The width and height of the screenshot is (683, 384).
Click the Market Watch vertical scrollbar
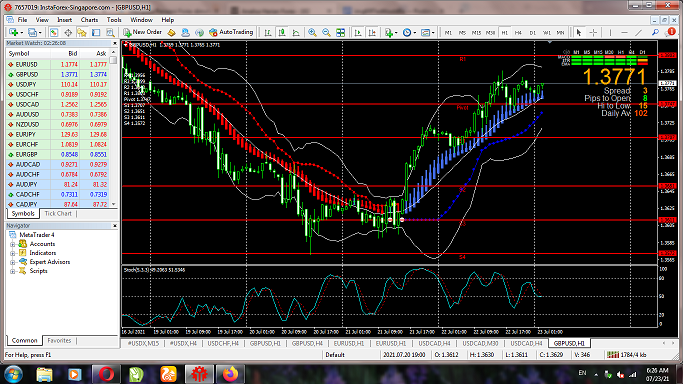pyautogui.click(x=114, y=129)
